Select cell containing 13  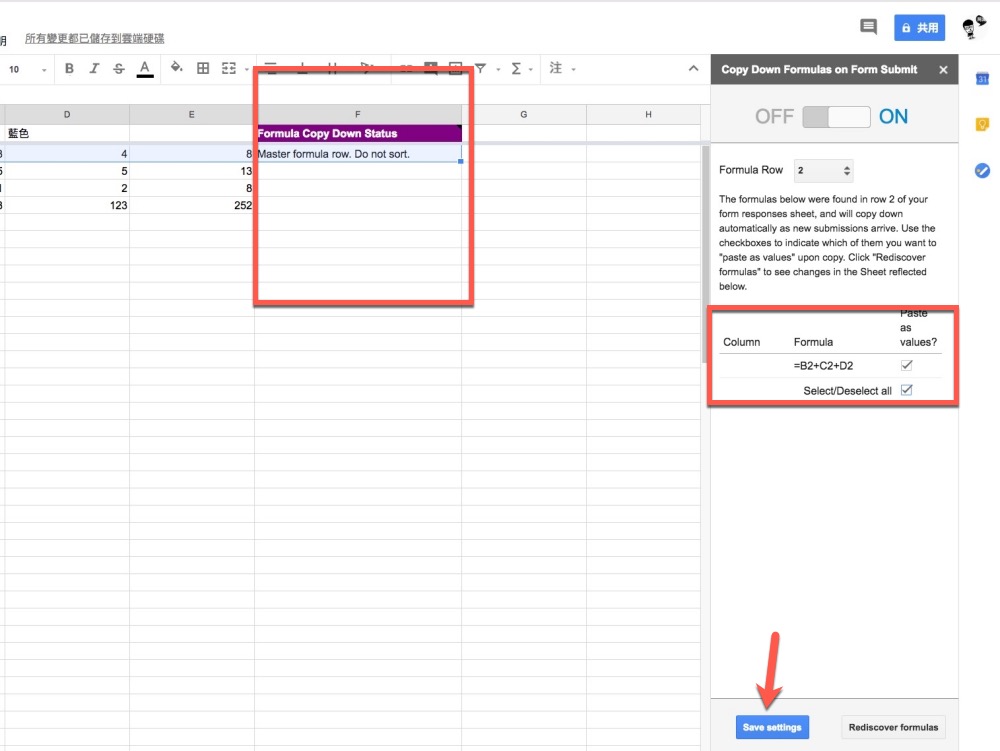point(191,171)
